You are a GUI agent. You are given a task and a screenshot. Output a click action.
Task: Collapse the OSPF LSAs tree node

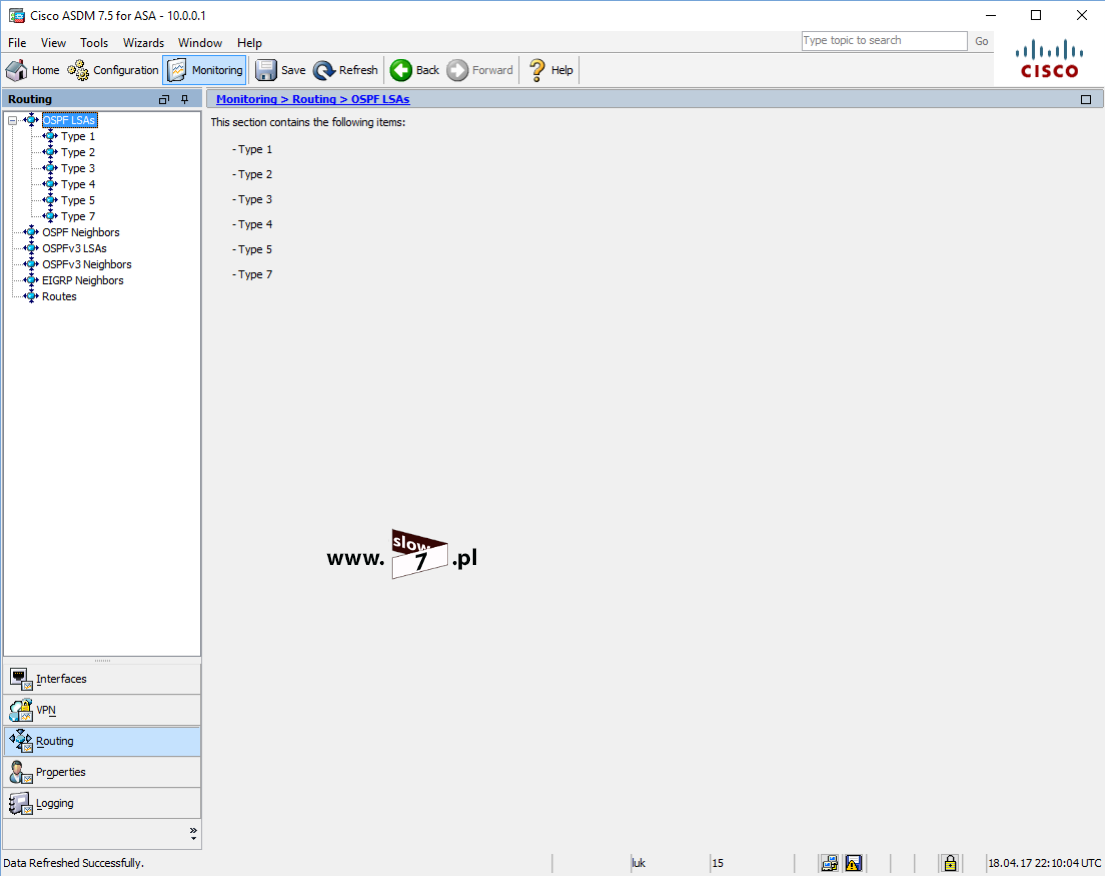click(x=12, y=121)
